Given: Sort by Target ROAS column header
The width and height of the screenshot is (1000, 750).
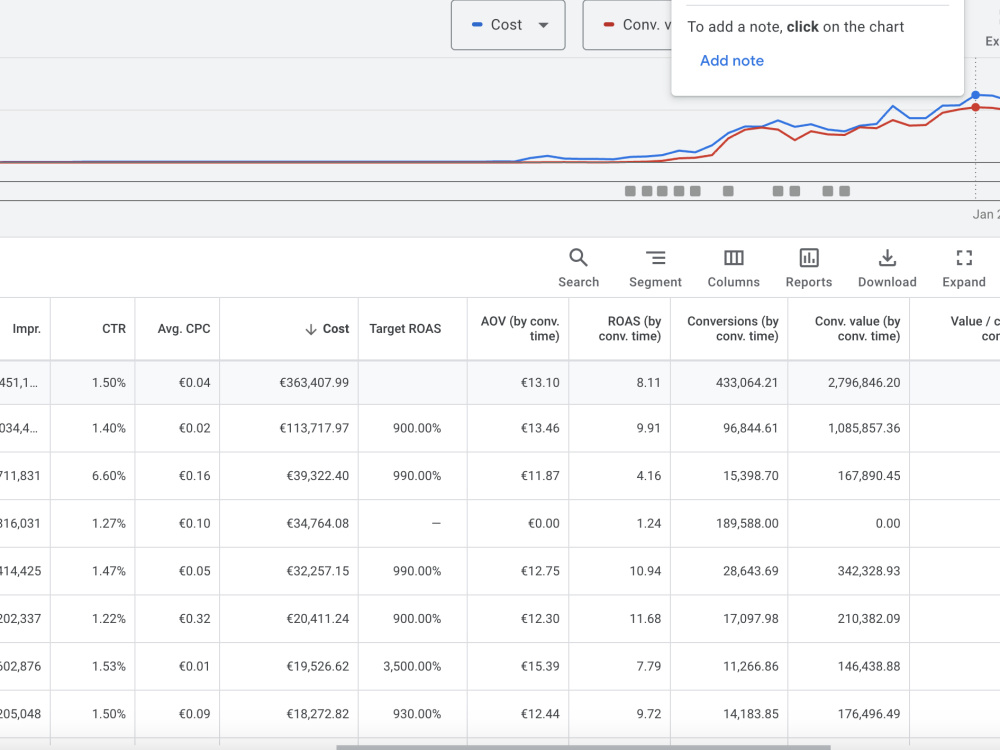Looking at the screenshot, I should (x=405, y=328).
